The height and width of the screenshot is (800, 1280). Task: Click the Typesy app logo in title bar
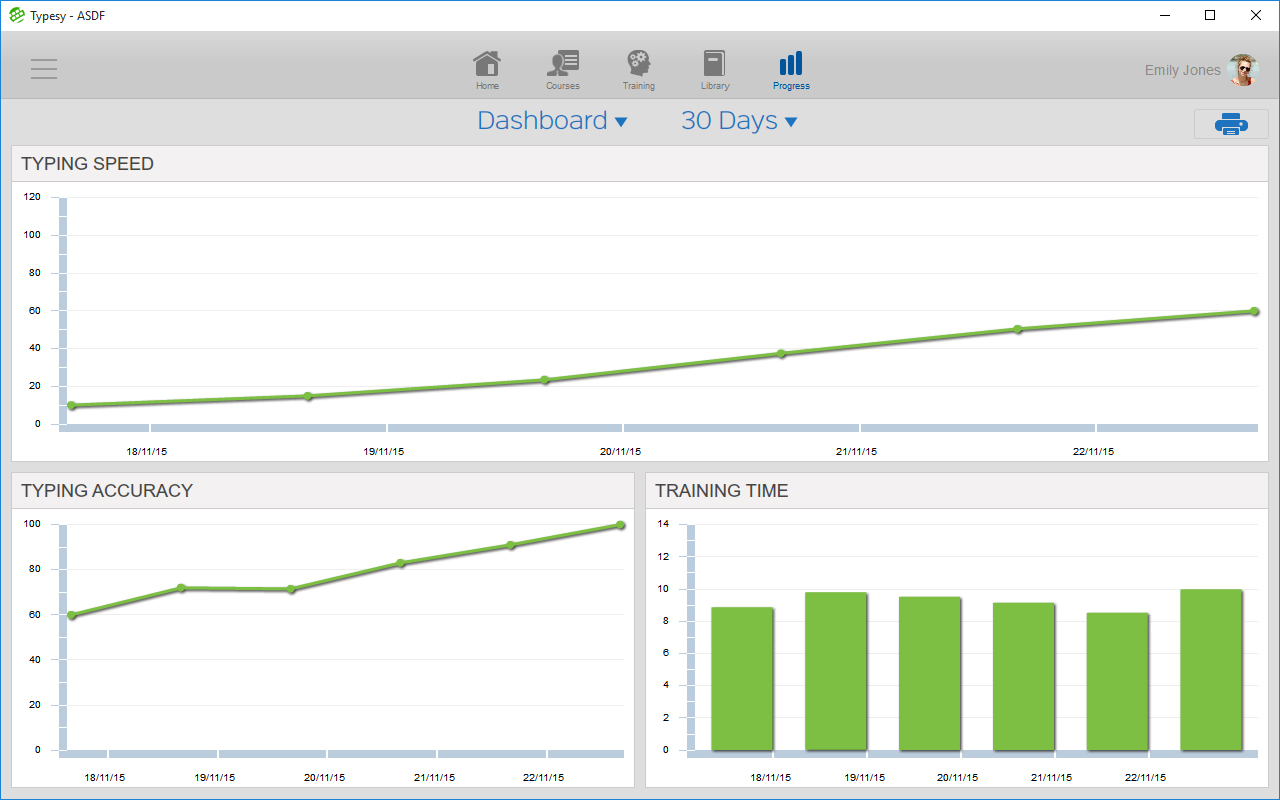pyautogui.click(x=16, y=15)
